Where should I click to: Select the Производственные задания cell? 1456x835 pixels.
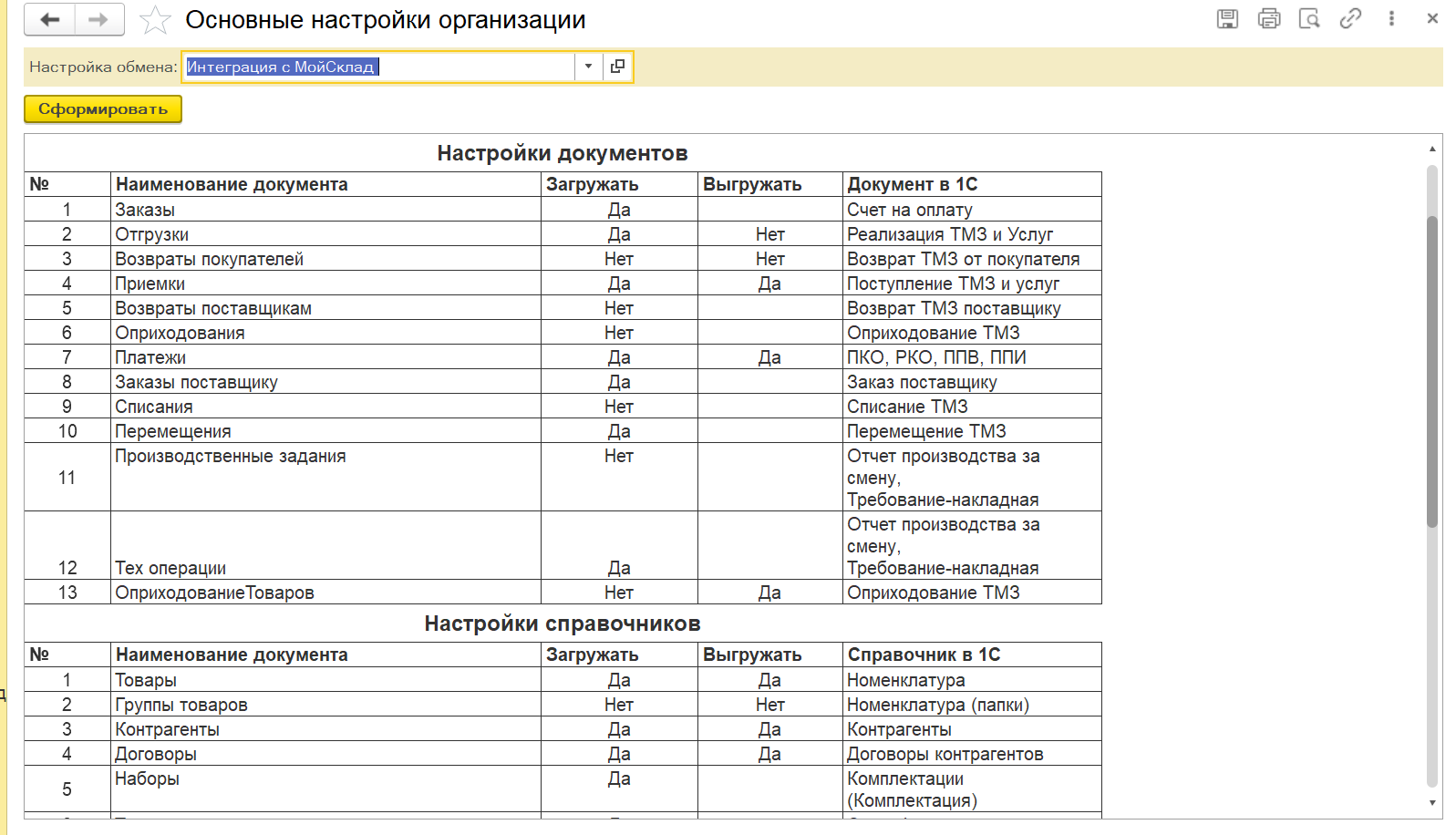click(x=325, y=477)
